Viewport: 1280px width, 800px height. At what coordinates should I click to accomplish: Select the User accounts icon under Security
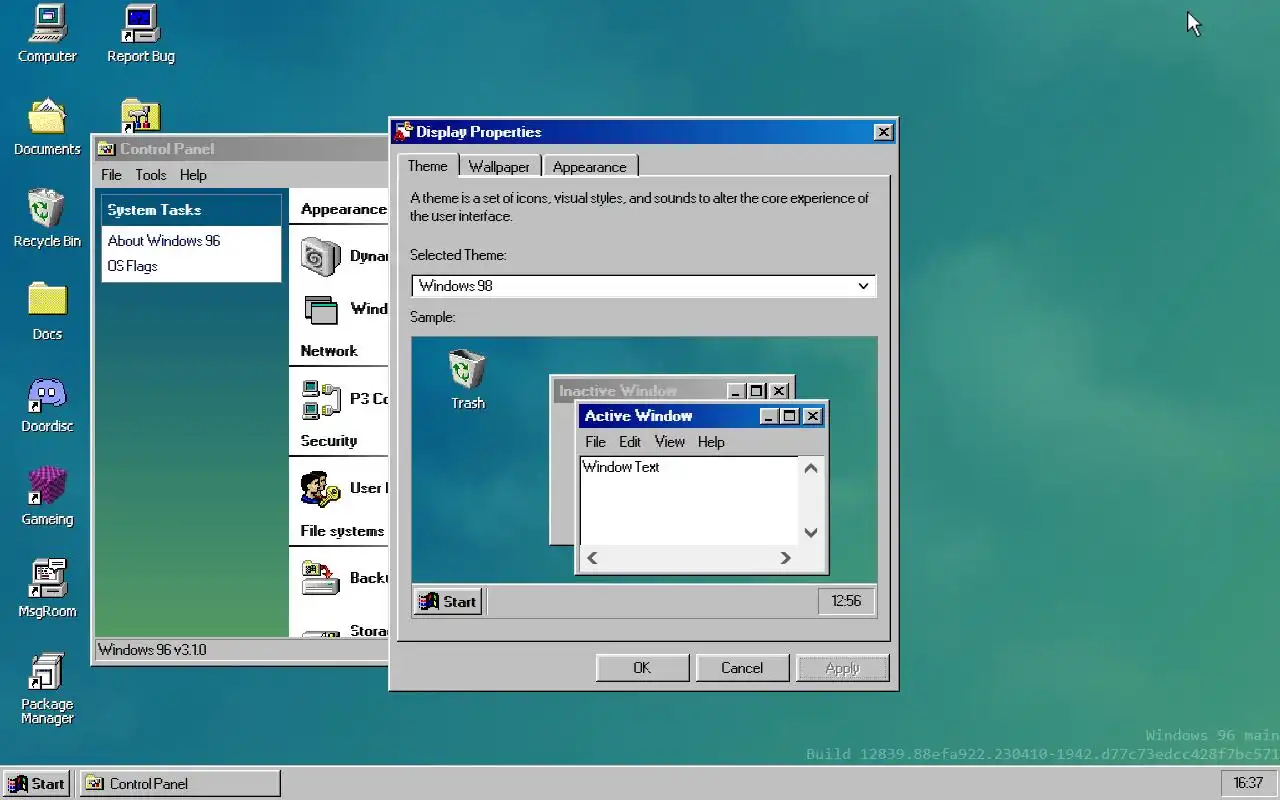tap(321, 488)
